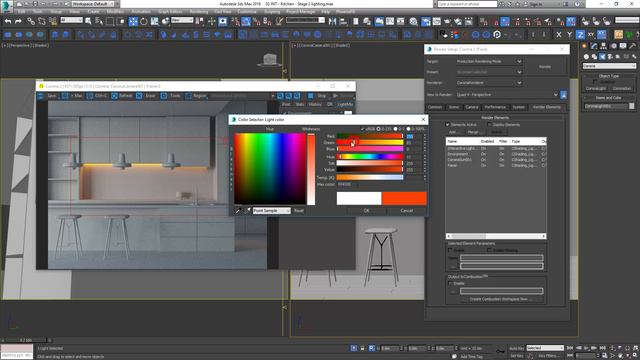This screenshot has width=640, height=360.
Task: Select Lights category in Create panel
Action: pyautogui.click(x=602, y=57)
